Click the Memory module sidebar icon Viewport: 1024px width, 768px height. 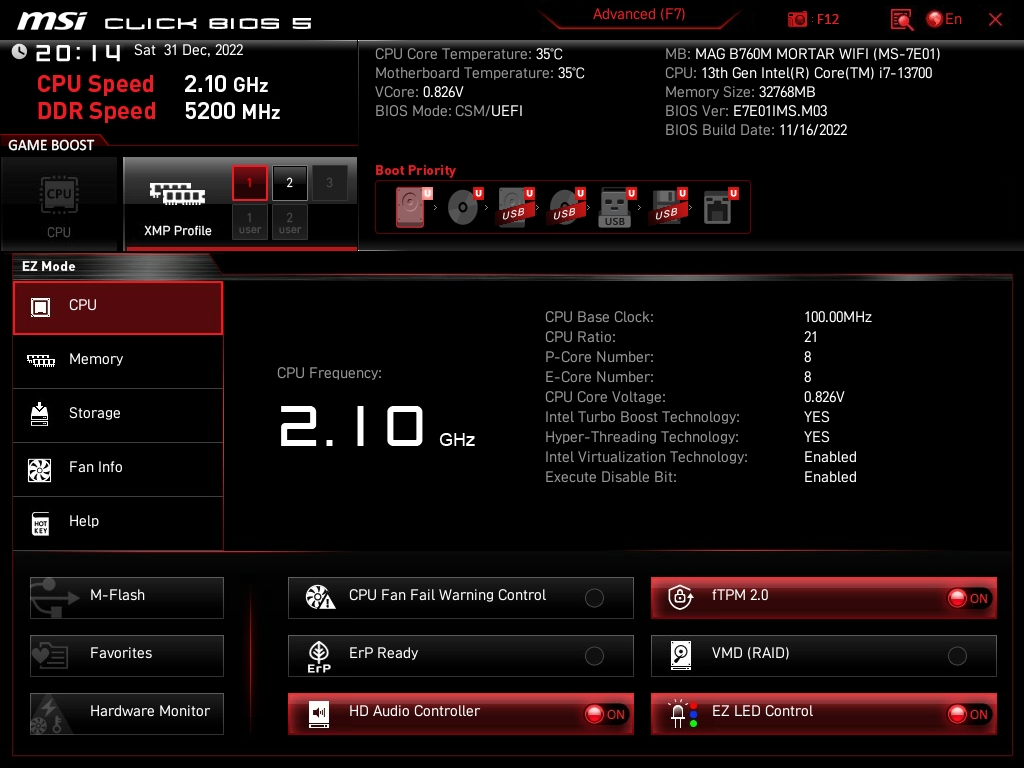[40, 360]
